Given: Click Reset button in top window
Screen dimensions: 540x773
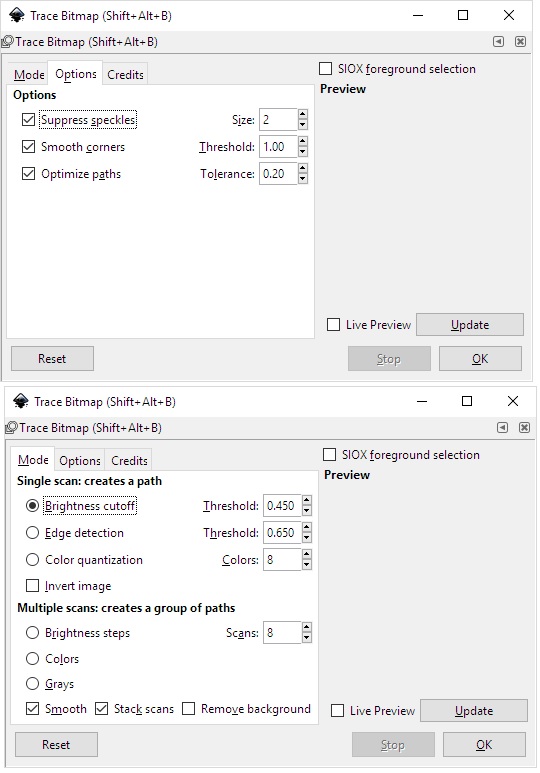Looking at the screenshot, I should (x=52, y=358).
